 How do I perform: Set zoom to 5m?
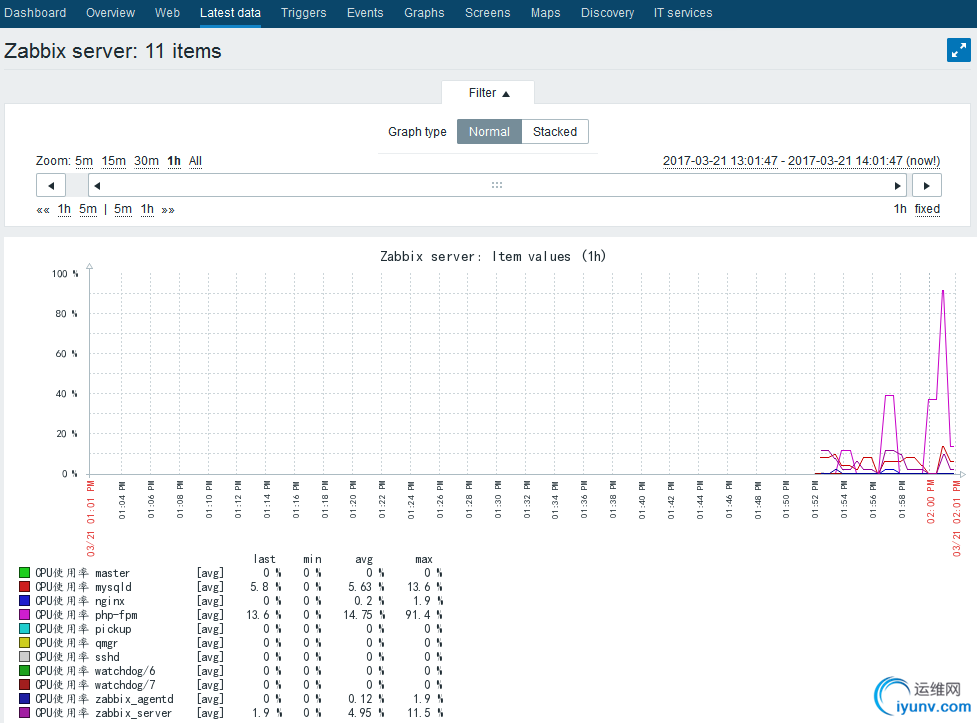pyautogui.click(x=84, y=161)
